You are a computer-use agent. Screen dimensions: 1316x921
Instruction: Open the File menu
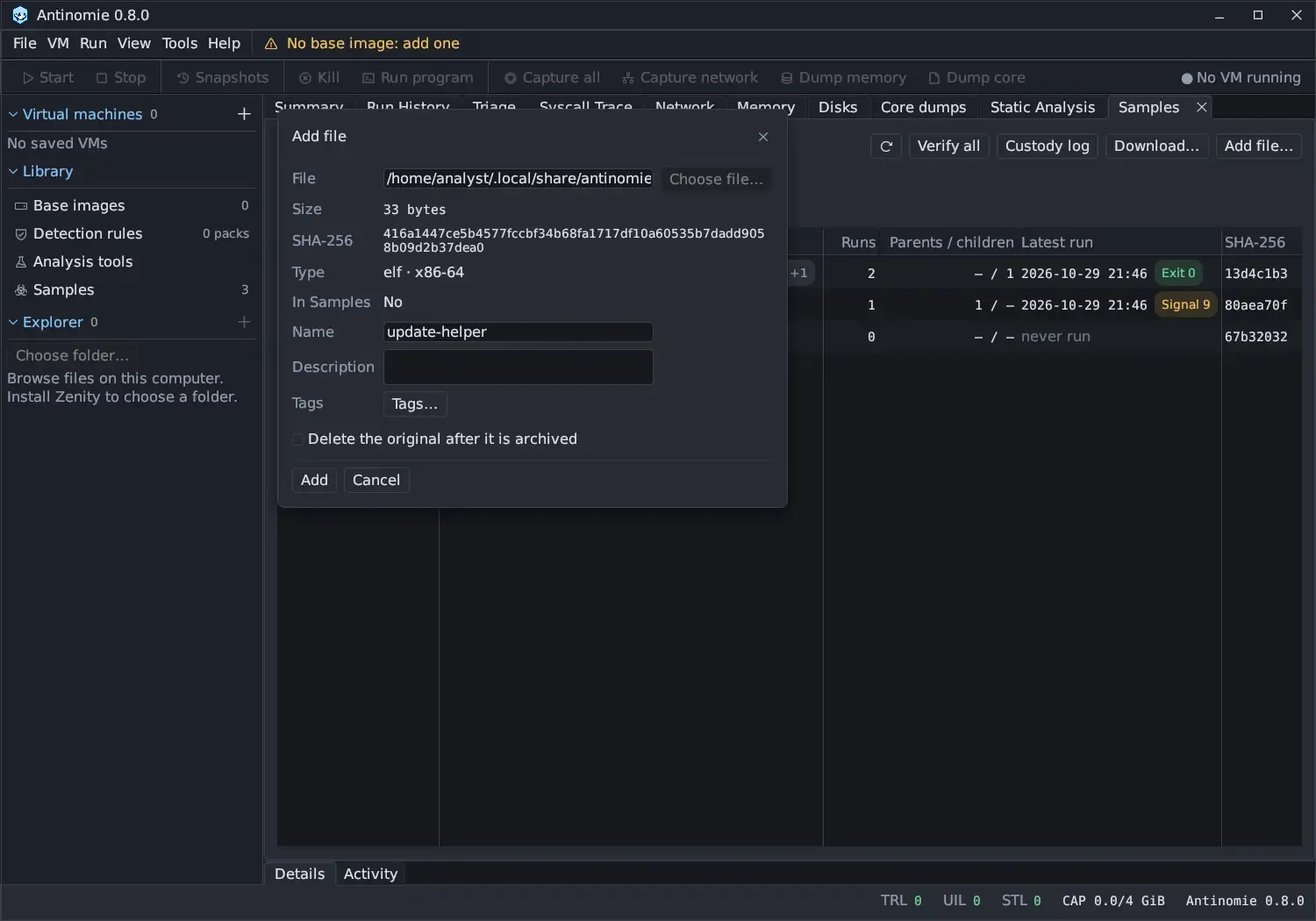click(x=25, y=43)
